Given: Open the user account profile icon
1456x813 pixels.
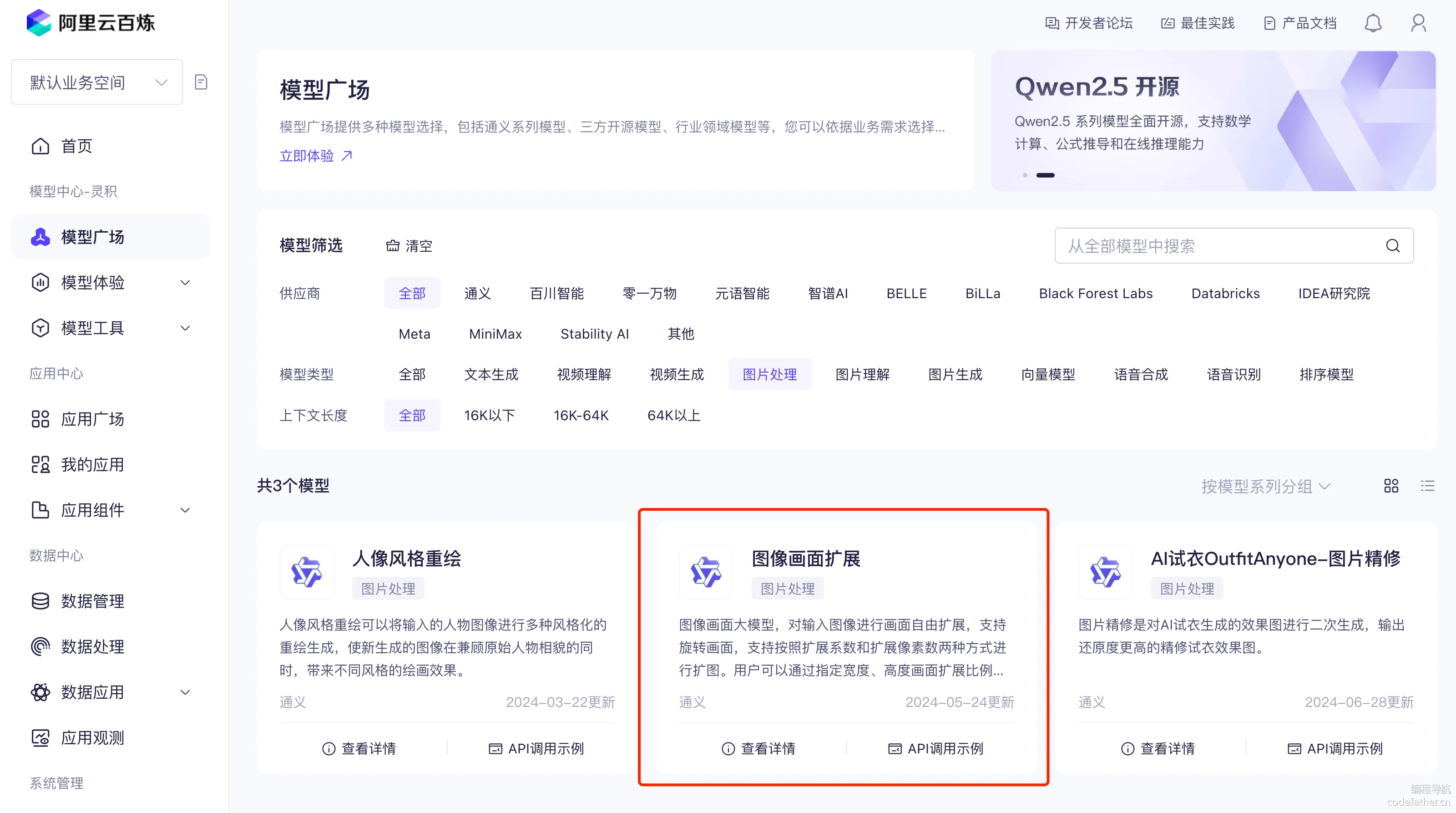Looking at the screenshot, I should click(1418, 23).
